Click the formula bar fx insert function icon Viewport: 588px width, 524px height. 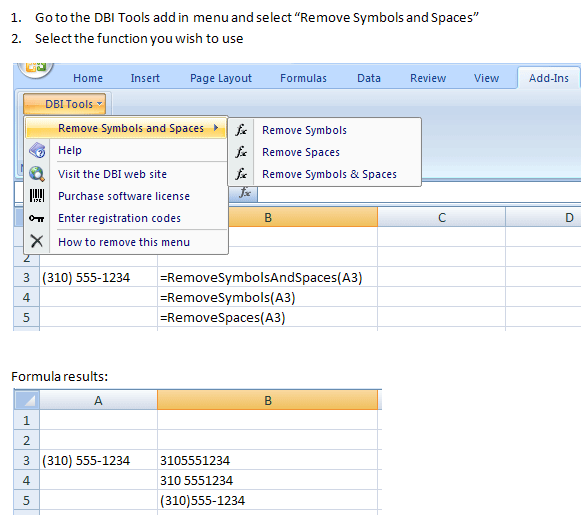(244, 193)
